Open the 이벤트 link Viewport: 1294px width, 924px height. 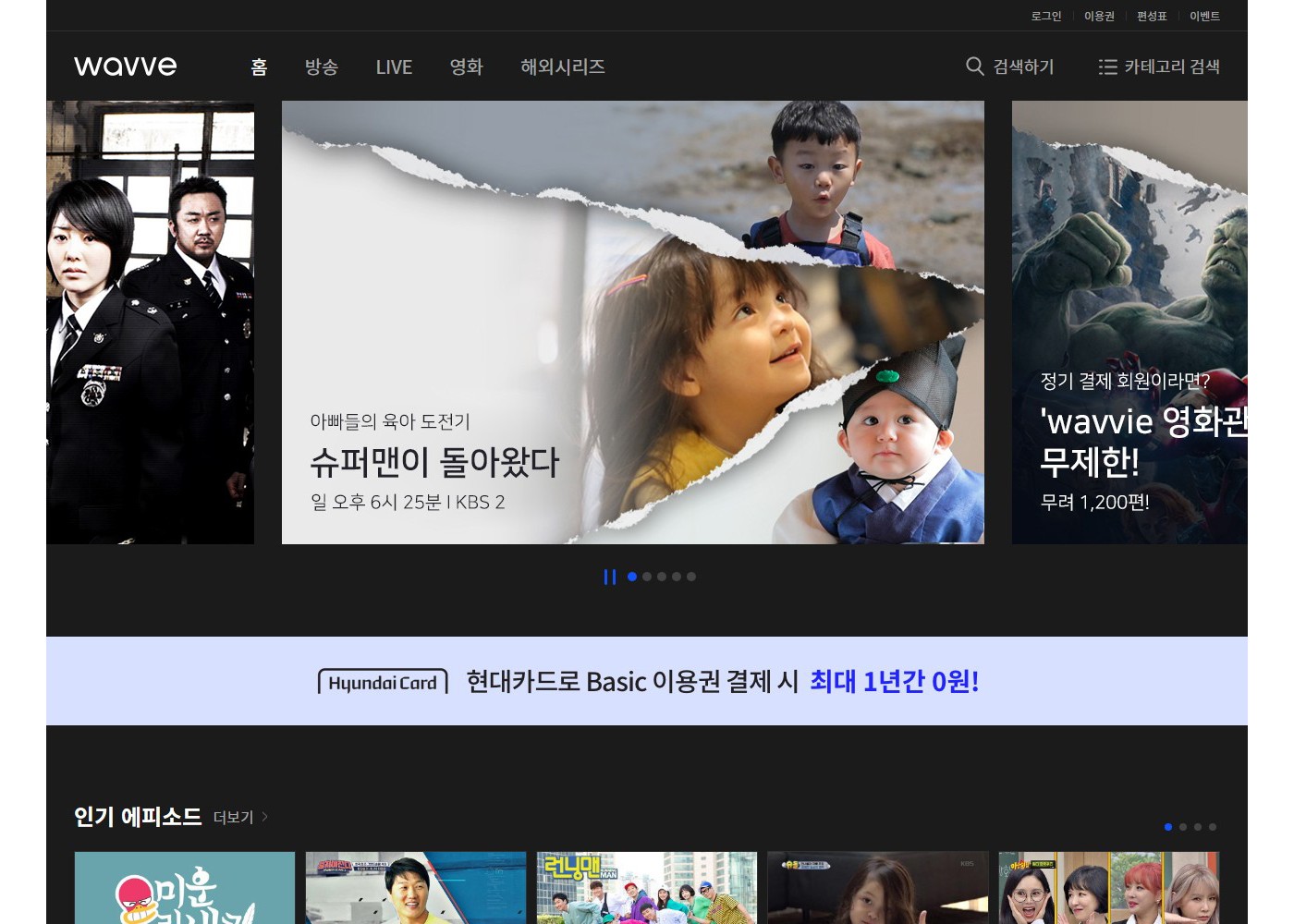(x=1204, y=16)
